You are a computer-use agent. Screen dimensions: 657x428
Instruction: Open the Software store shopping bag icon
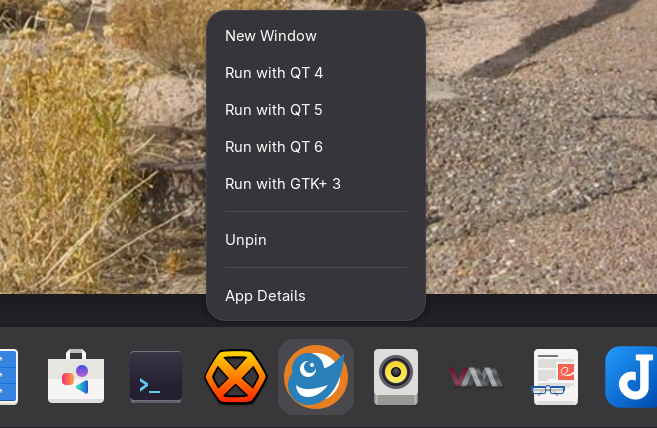coord(76,376)
